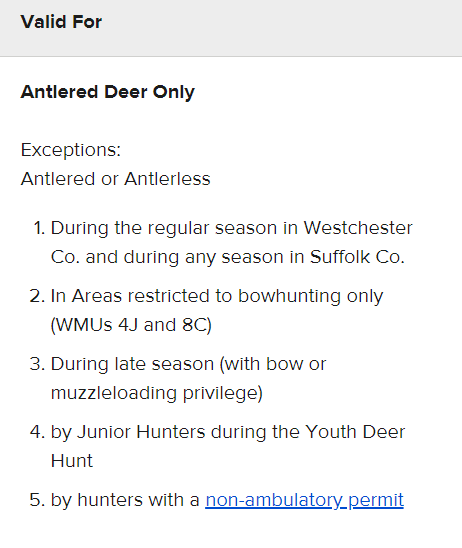Viewport: 462px width, 548px height.
Task: Click list number 5 marker
Action: 38,500
